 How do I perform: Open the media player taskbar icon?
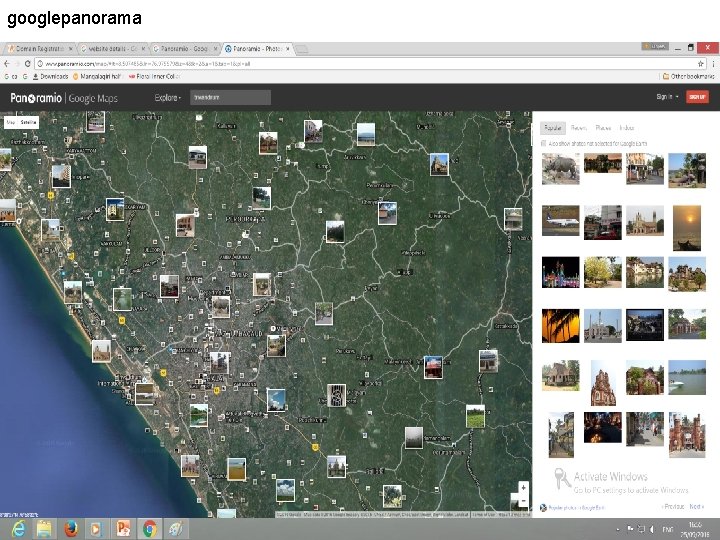pyautogui.click(x=97, y=529)
